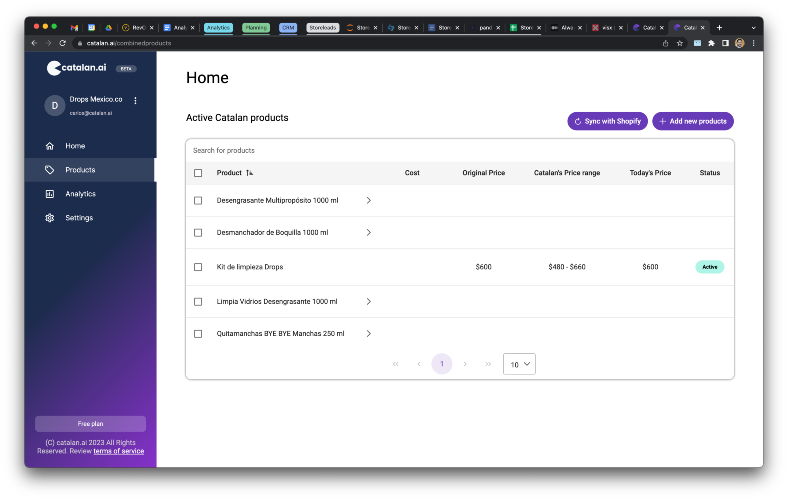Go to the first page of results
Viewport: 788px width, 500px height.
tap(396, 364)
